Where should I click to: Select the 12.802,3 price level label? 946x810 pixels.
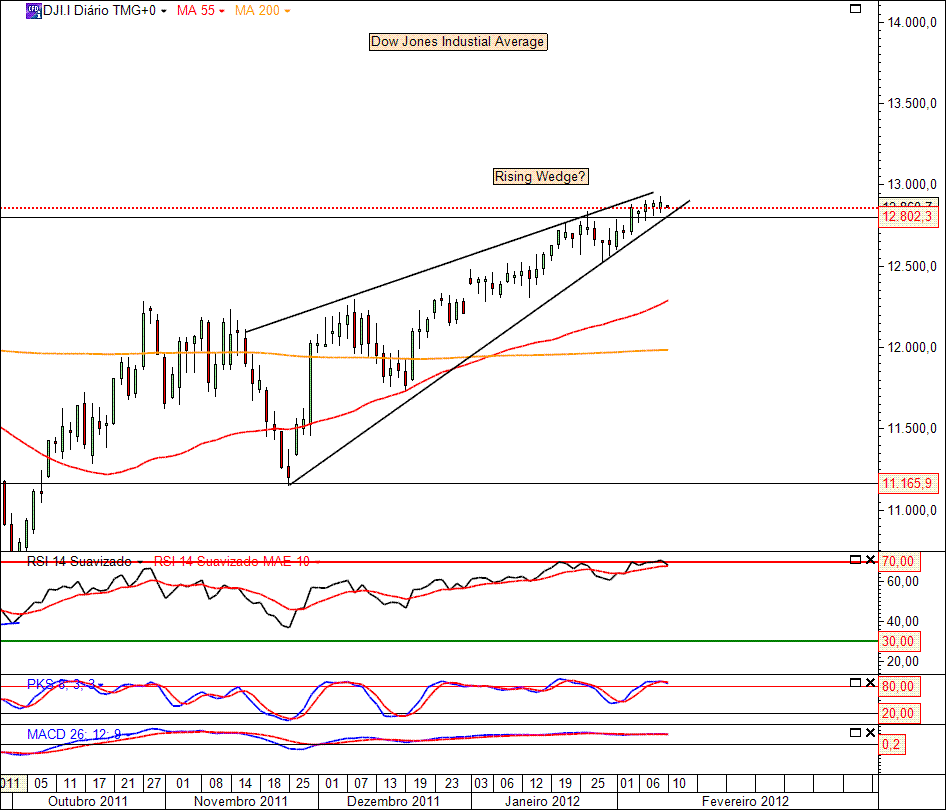pos(908,217)
